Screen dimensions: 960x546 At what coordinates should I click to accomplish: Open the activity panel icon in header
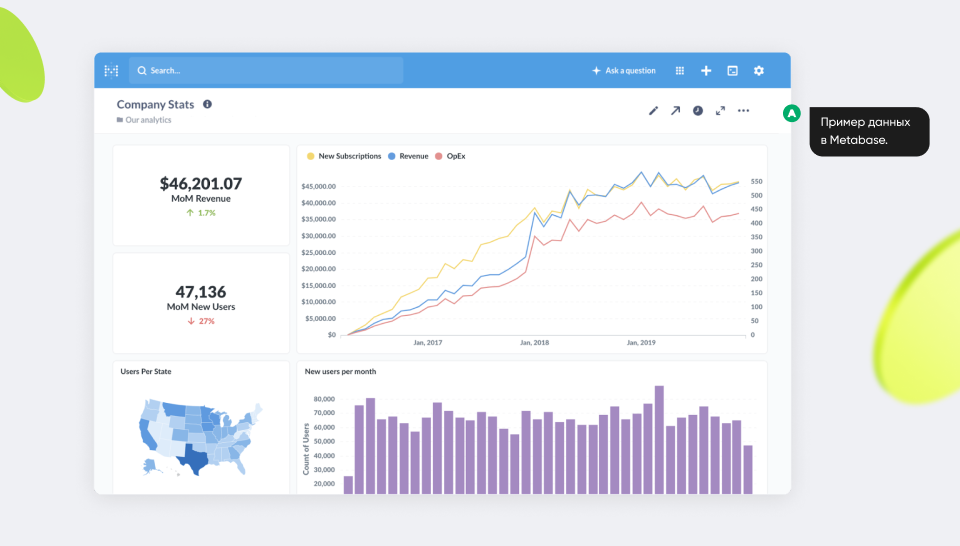tap(733, 71)
